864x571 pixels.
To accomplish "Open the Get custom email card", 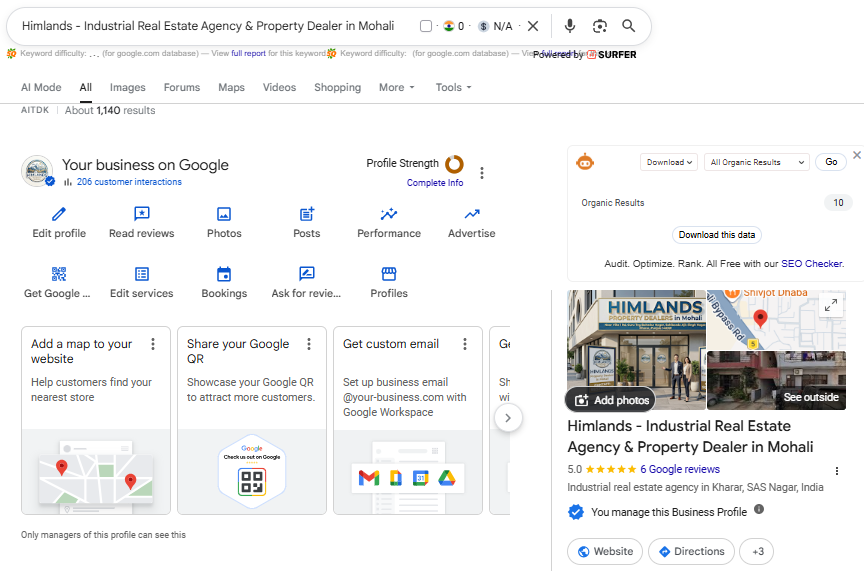I will pos(408,421).
